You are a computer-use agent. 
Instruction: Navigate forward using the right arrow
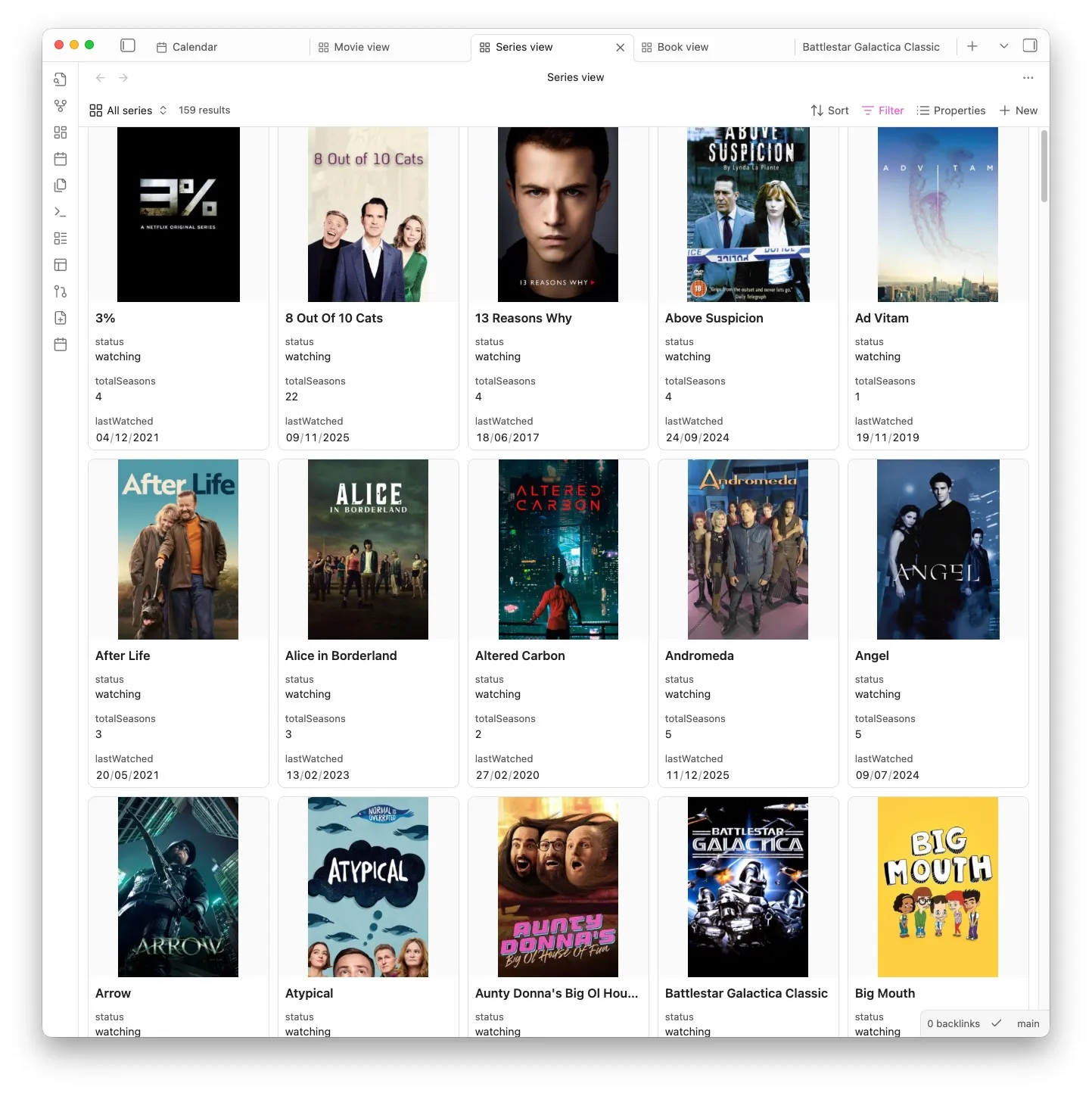(x=123, y=77)
